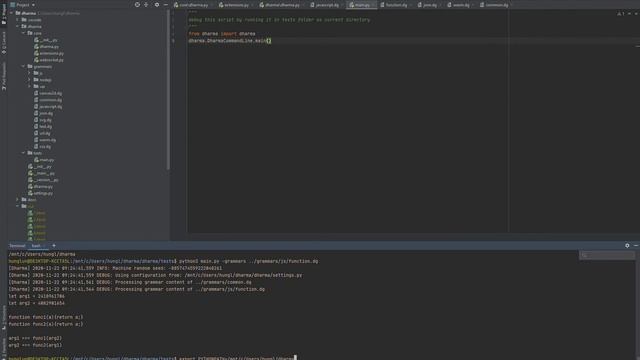Hide the Project tool window
Image resolution: width=640 pixels, height=360 pixels.
(166, 5)
